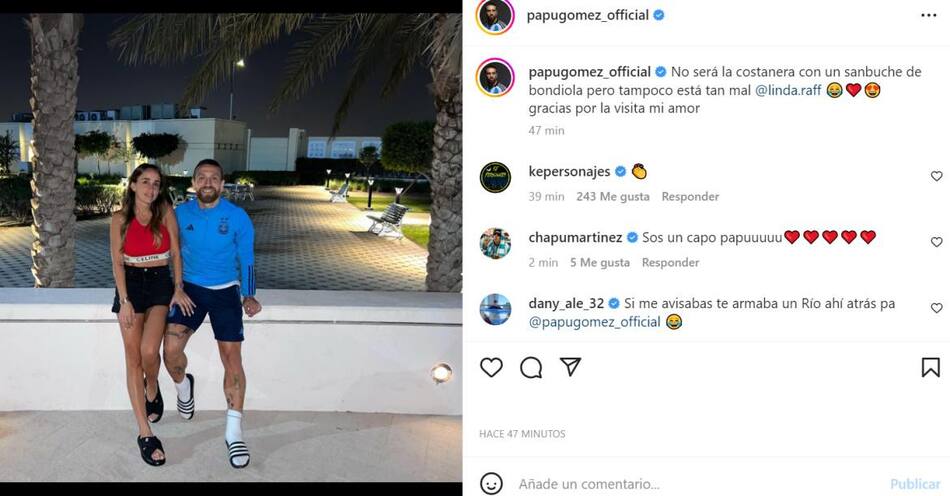This screenshot has width=950, height=496.
Task: Open chapumartinez profile avatar
Action: pyautogui.click(x=495, y=243)
